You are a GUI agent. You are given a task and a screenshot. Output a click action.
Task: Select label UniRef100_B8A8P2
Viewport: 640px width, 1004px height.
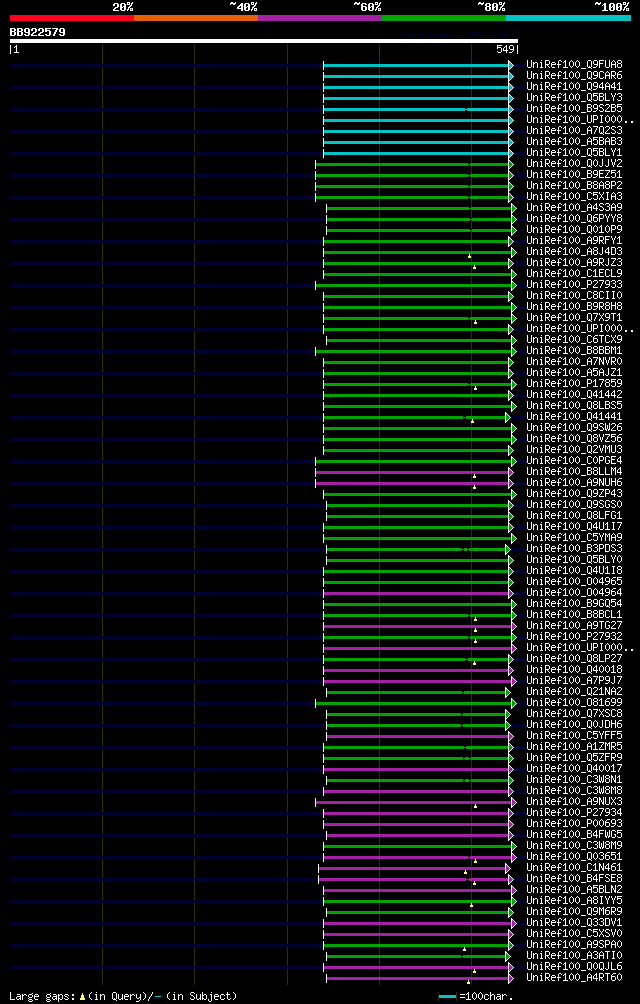(x=574, y=185)
